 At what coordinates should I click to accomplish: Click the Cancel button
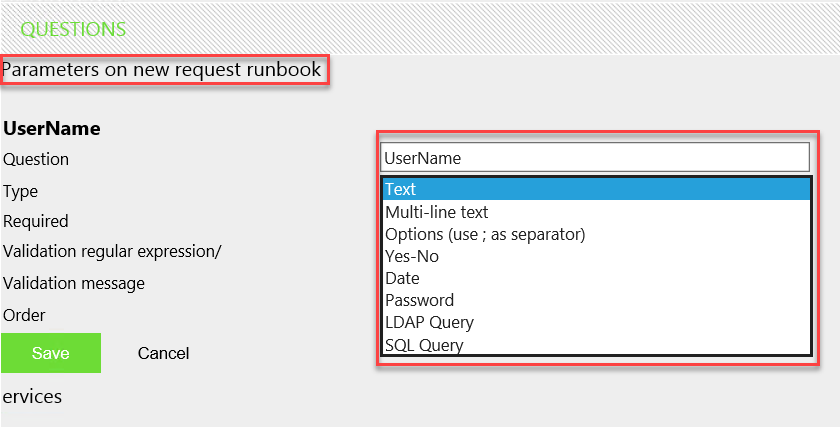pos(163,353)
